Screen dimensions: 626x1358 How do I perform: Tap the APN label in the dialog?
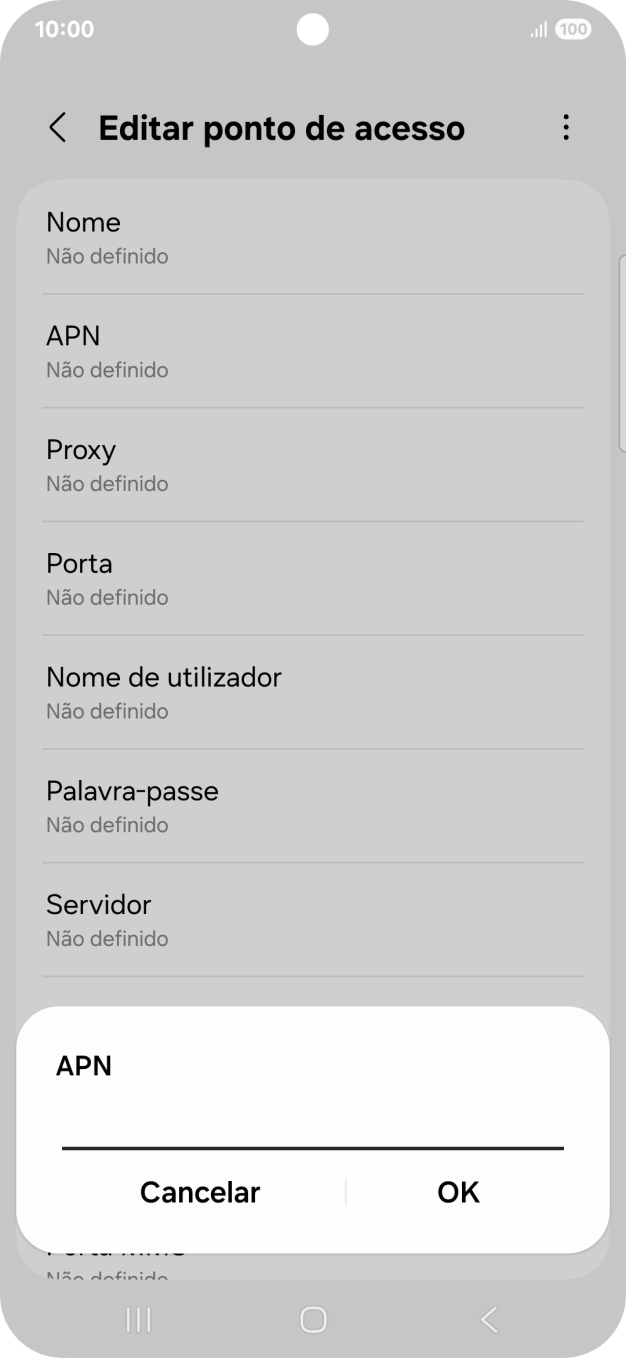[84, 1066]
